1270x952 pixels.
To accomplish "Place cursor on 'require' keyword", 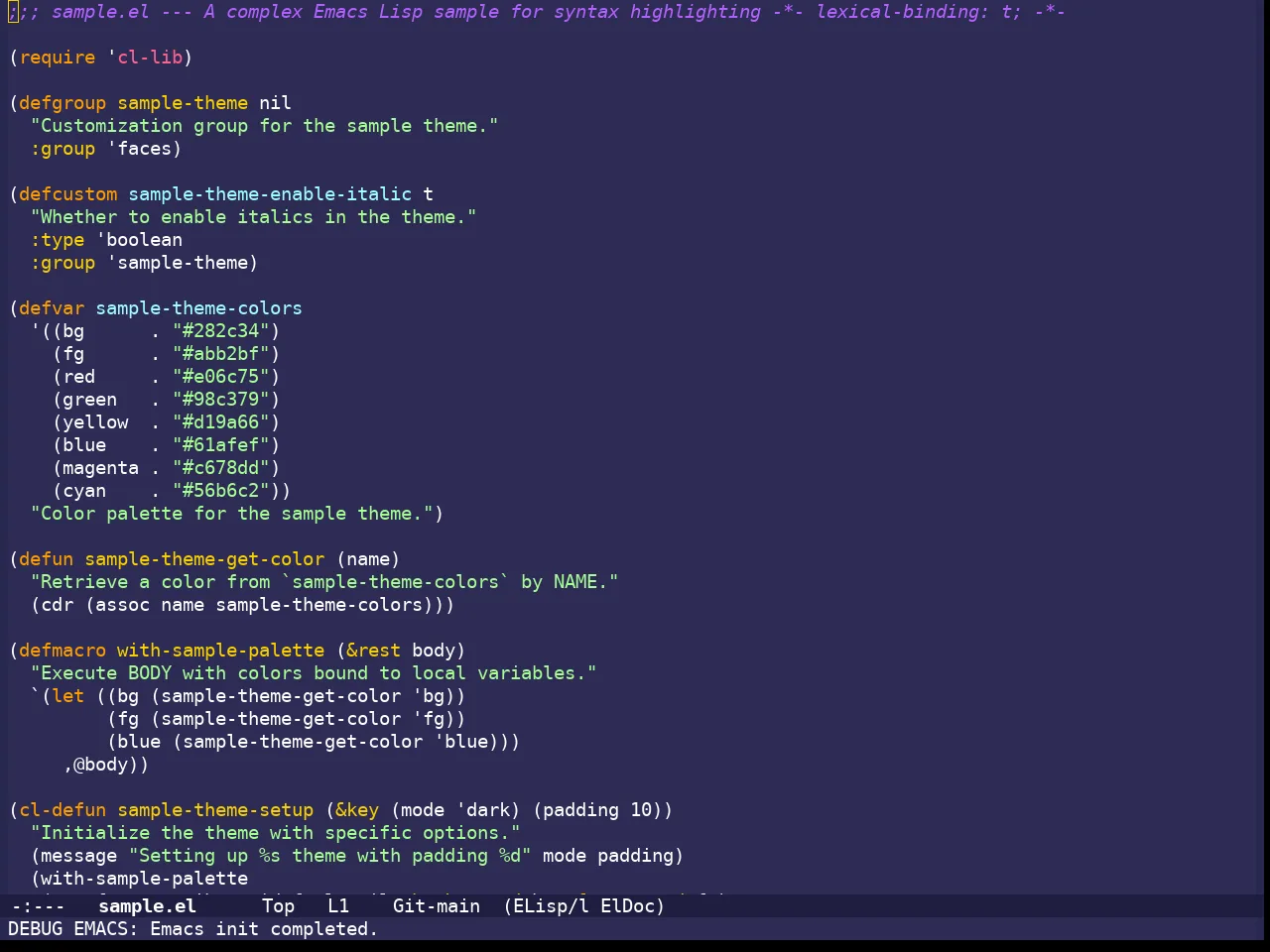I will pos(58,58).
